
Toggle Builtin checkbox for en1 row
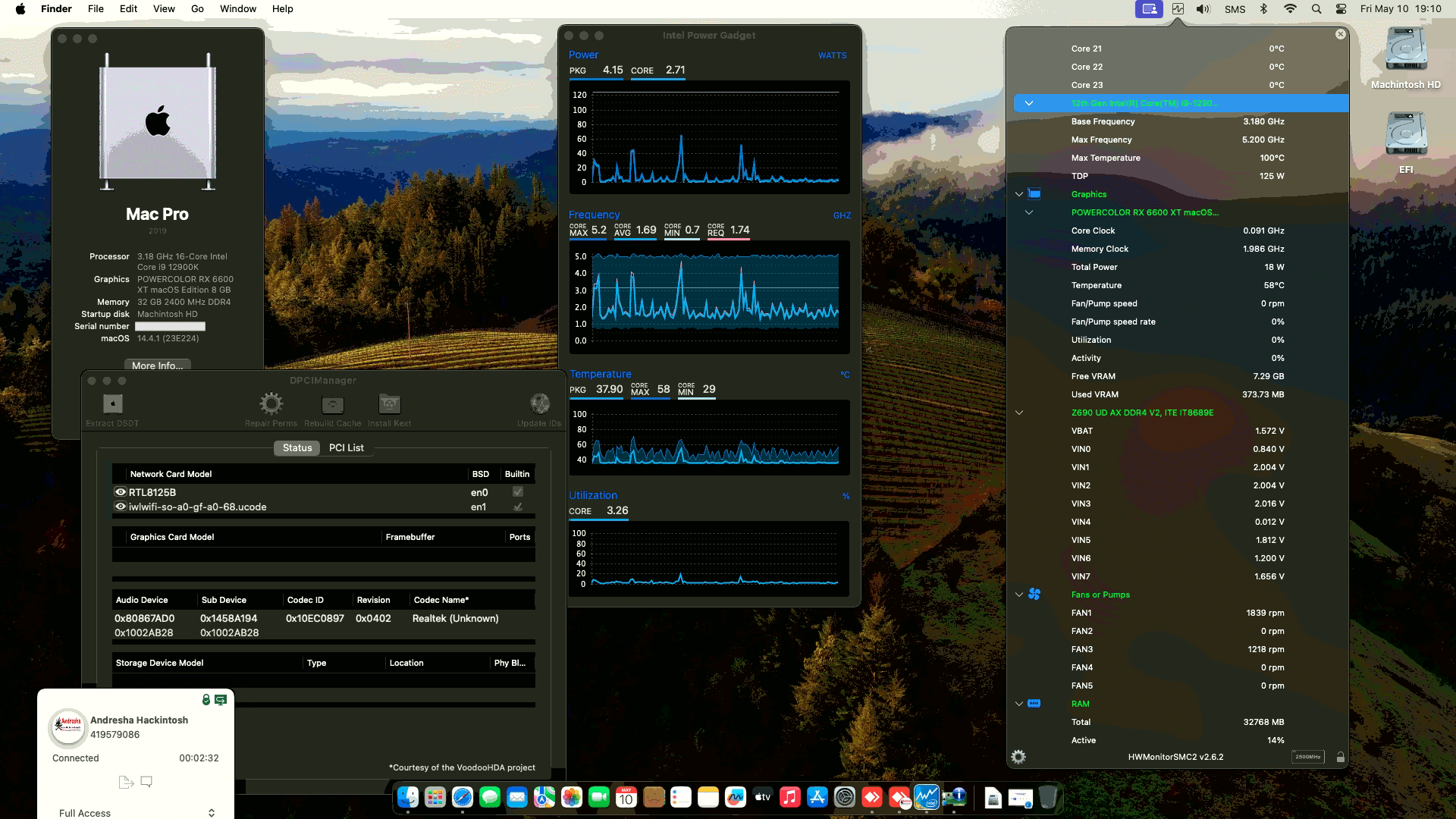pos(518,507)
